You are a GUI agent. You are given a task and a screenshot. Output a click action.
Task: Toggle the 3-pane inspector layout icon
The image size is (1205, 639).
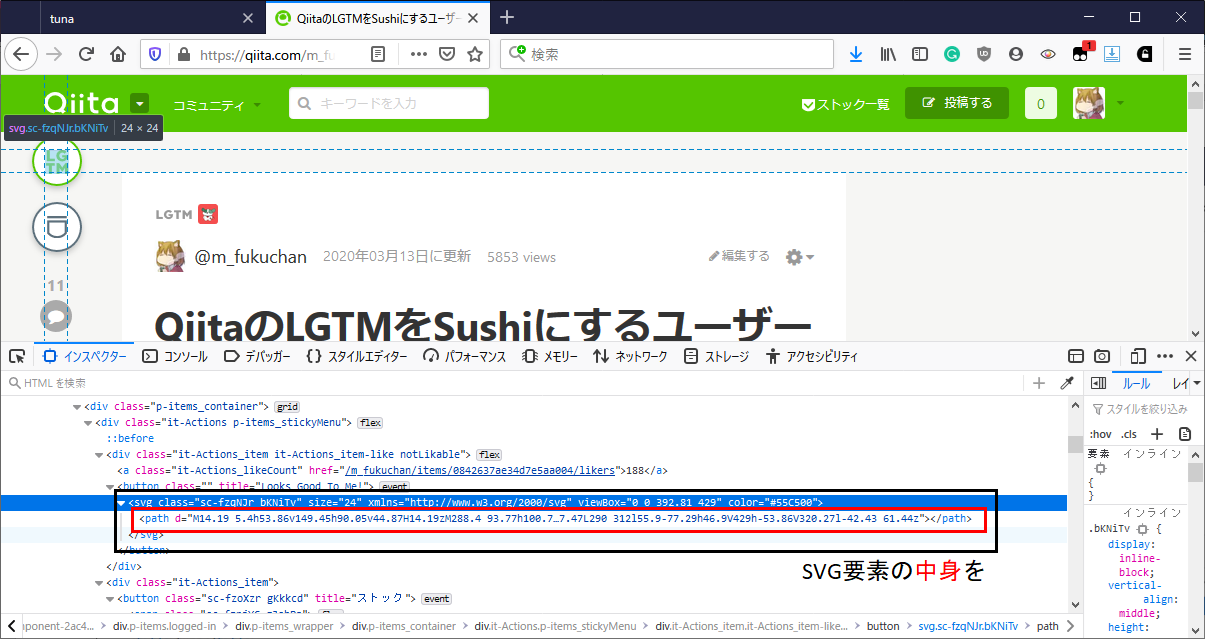coord(1097,383)
